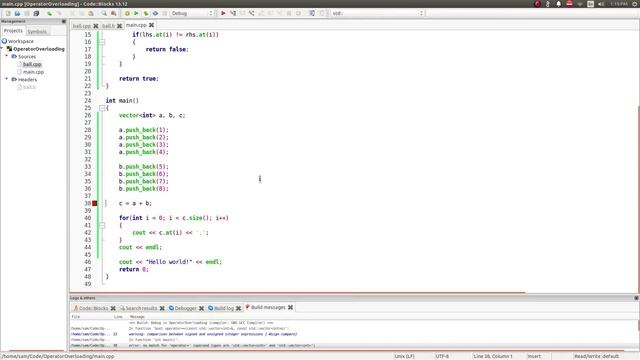
Task: Click the 'int main()' code line
Action: pos(122,100)
